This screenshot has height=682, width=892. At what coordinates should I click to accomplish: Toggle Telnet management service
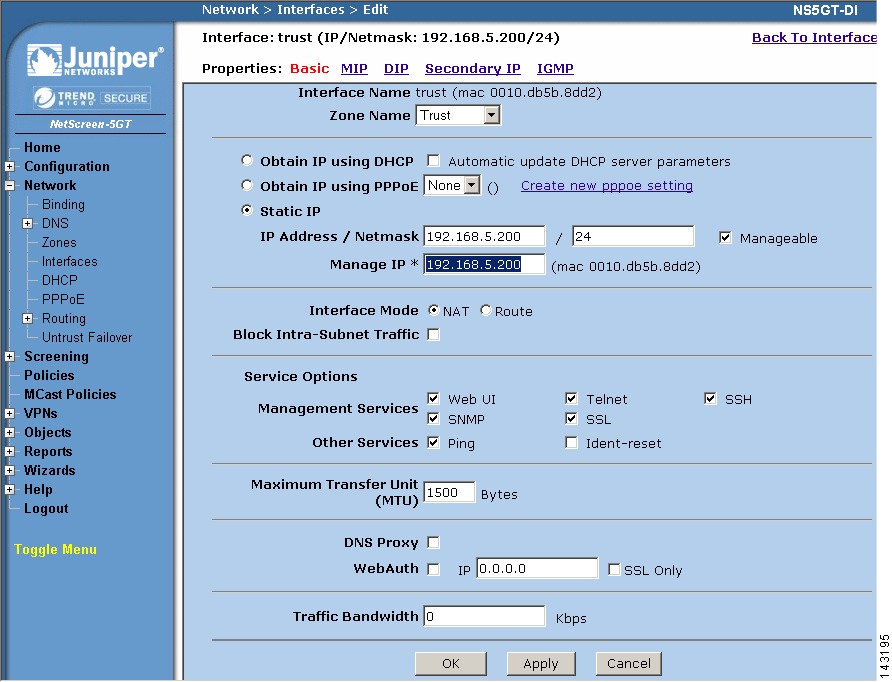point(571,399)
